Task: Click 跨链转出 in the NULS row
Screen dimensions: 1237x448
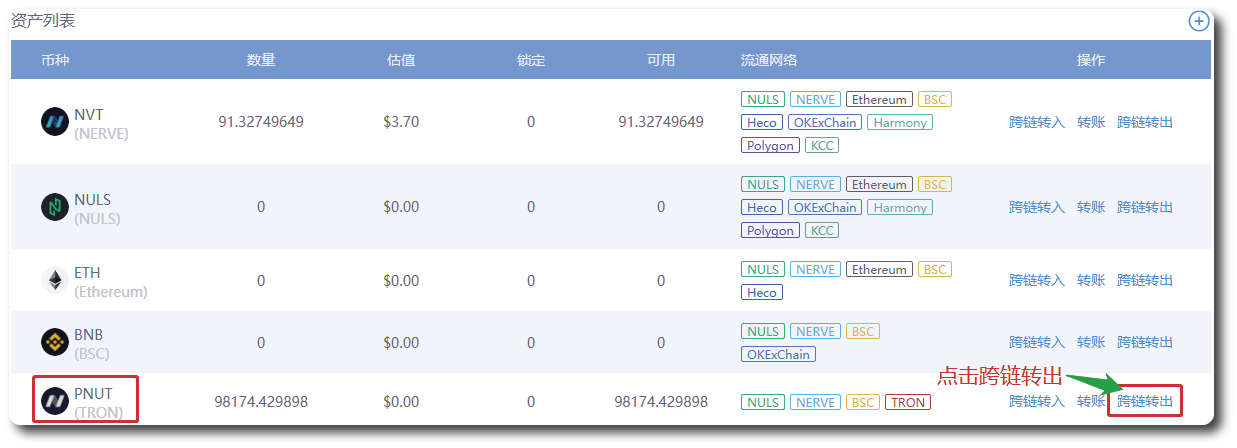Action: pos(1145,207)
